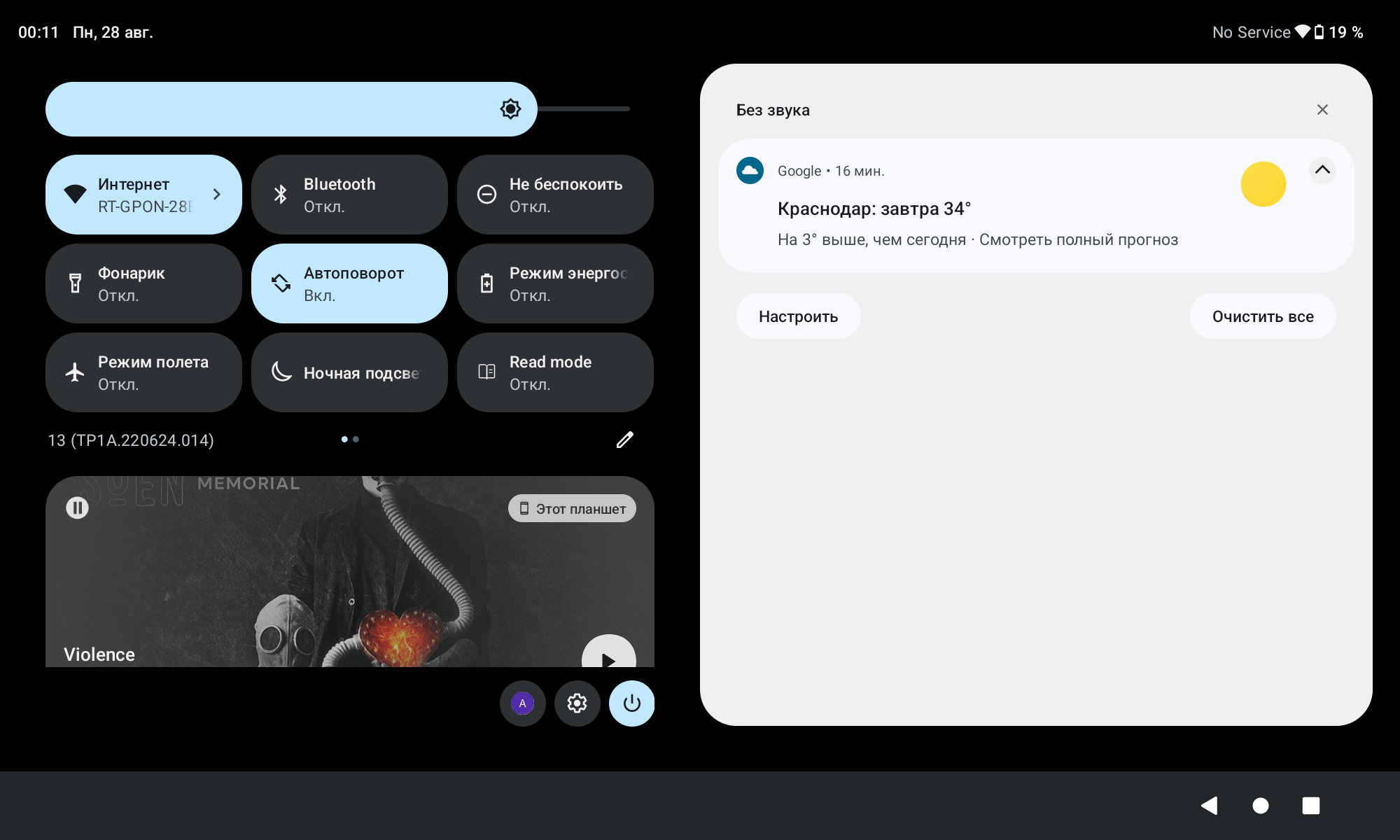This screenshot has width=1400, height=840.
Task: Open the media player album artwork
Action: [350, 572]
